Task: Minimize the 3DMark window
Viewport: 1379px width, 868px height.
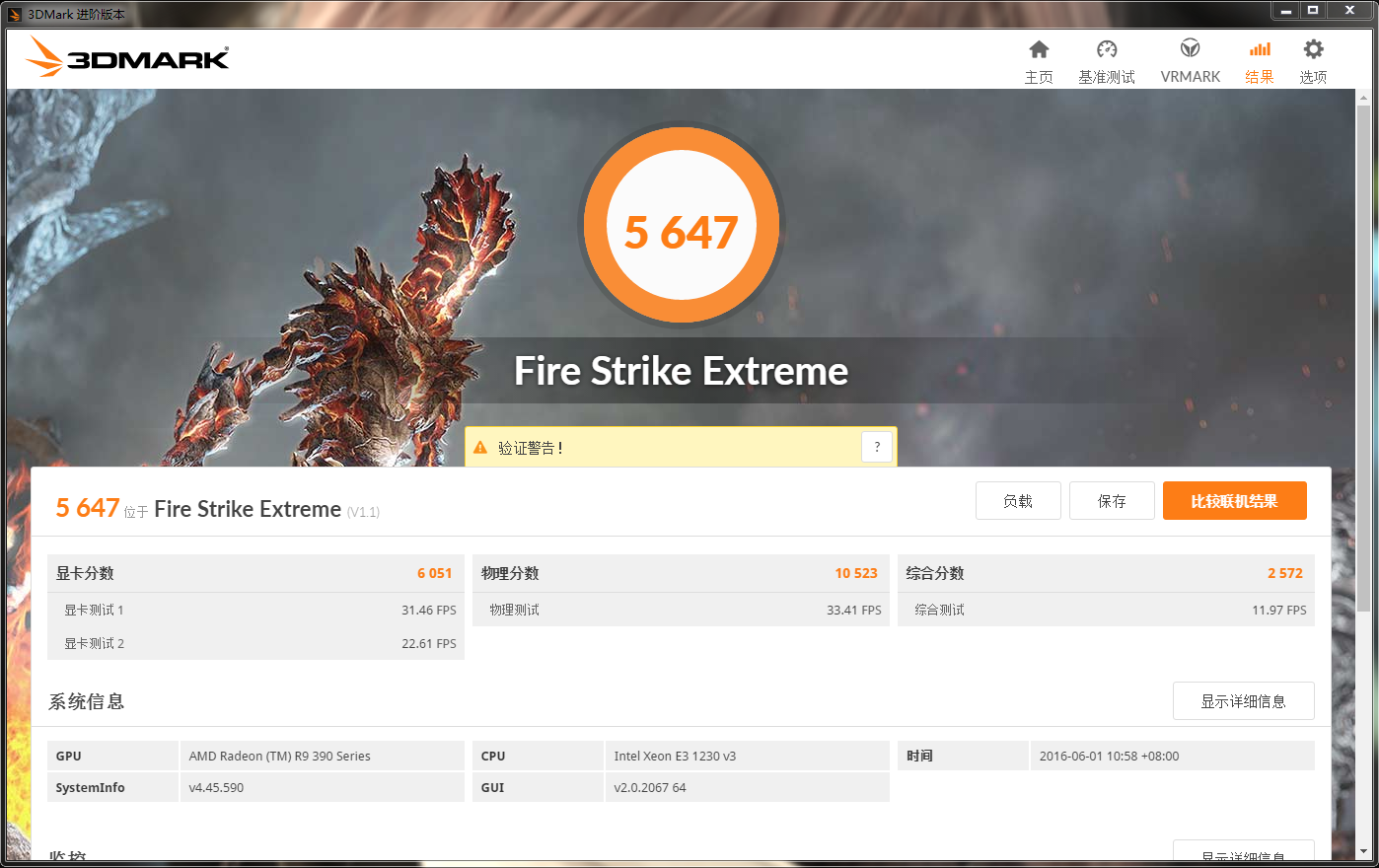Action: pyautogui.click(x=1286, y=10)
